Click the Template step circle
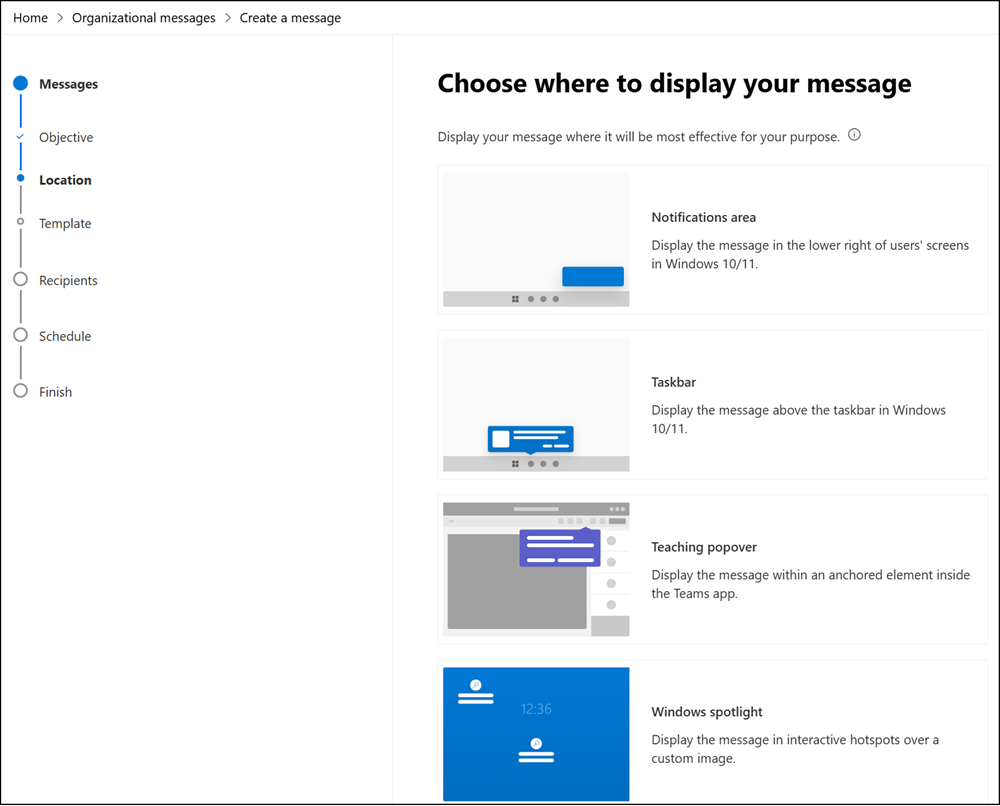Screen dimensions: 1000x806 (x=21, y=223)
